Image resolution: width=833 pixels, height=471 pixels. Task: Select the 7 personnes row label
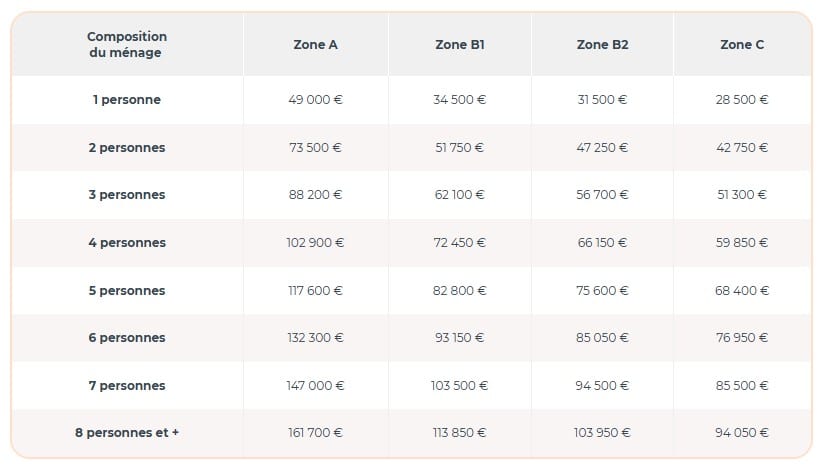[x=126, y=386]
